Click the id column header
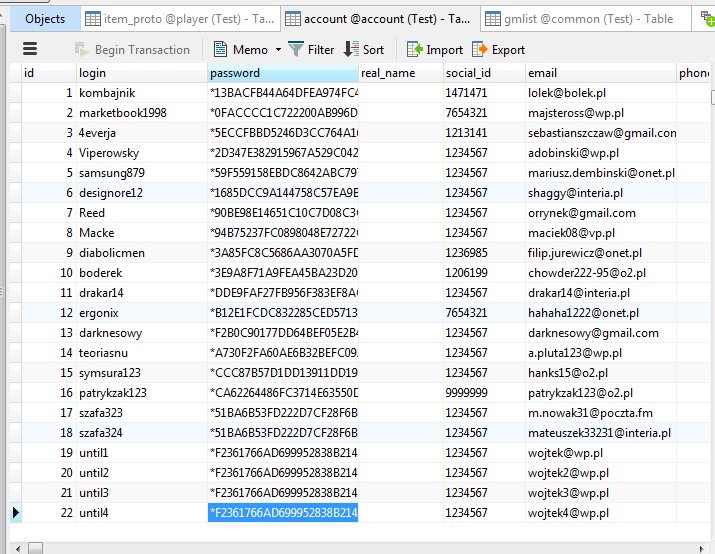The width and height of the screenshot is (715, 554). [x=49, y=73]
